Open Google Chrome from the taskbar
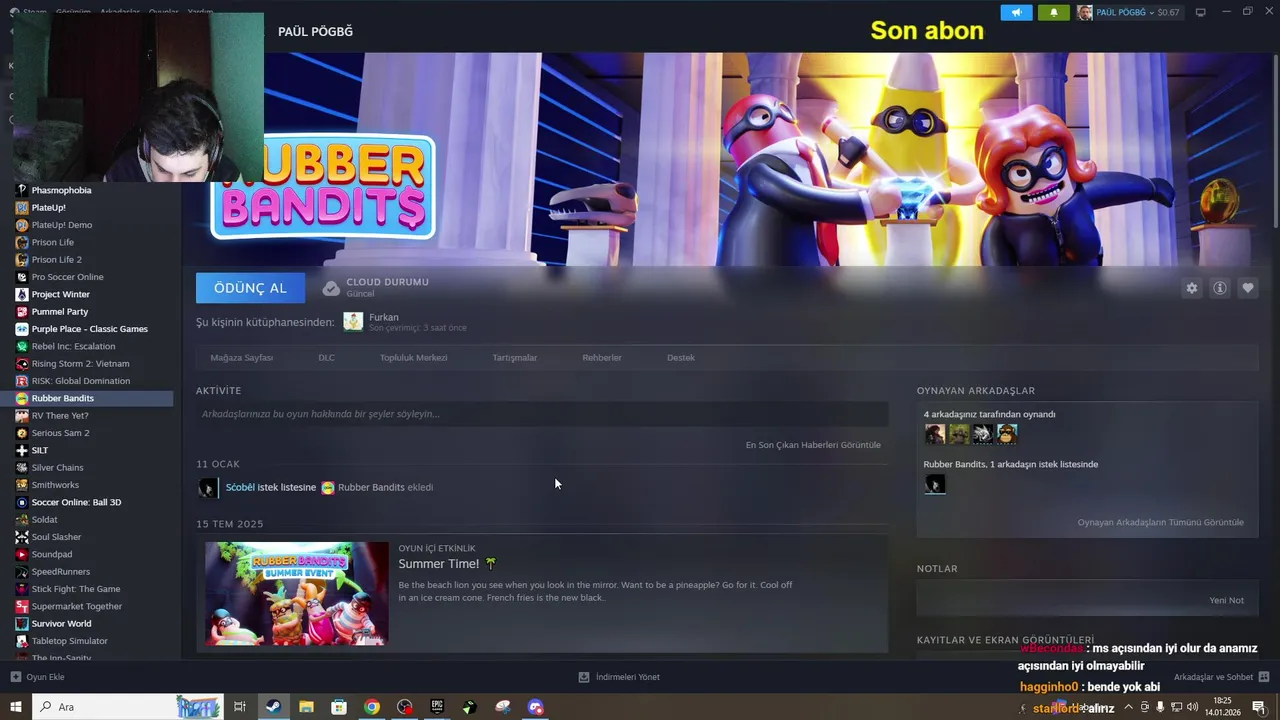This screenshot has height=720, width=1280. pos(372,707)
